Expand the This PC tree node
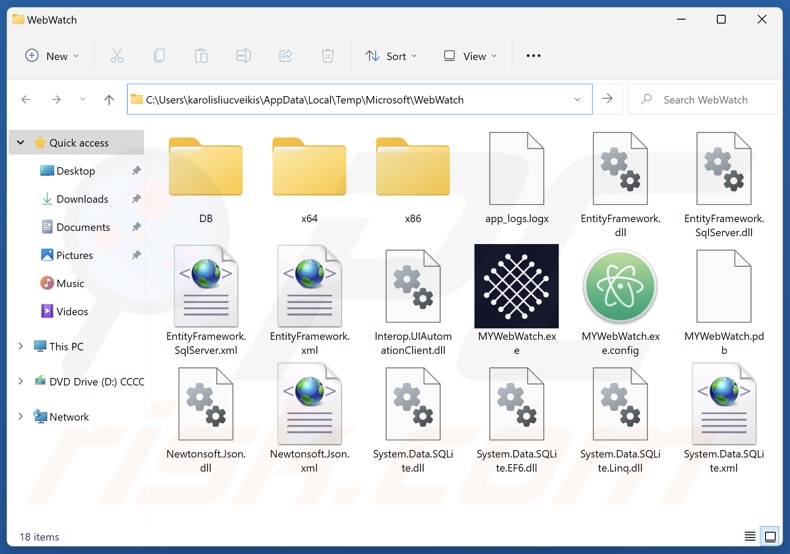The width and height of the screenshot is (790, 554). pyautogui.click(x=21, y=347)
